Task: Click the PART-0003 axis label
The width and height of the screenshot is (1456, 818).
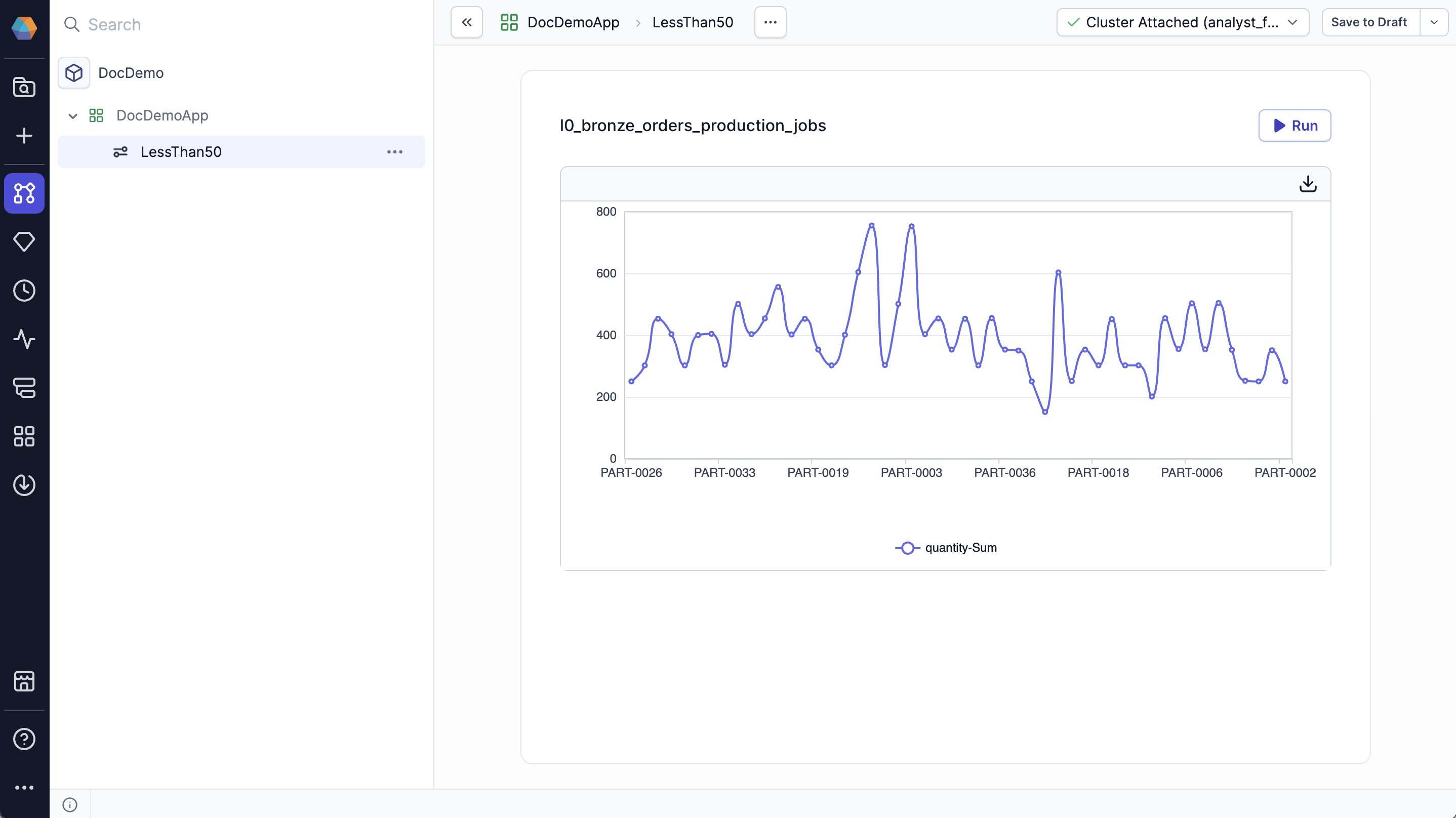Action: pyautogui.click(x=911, y=473)
